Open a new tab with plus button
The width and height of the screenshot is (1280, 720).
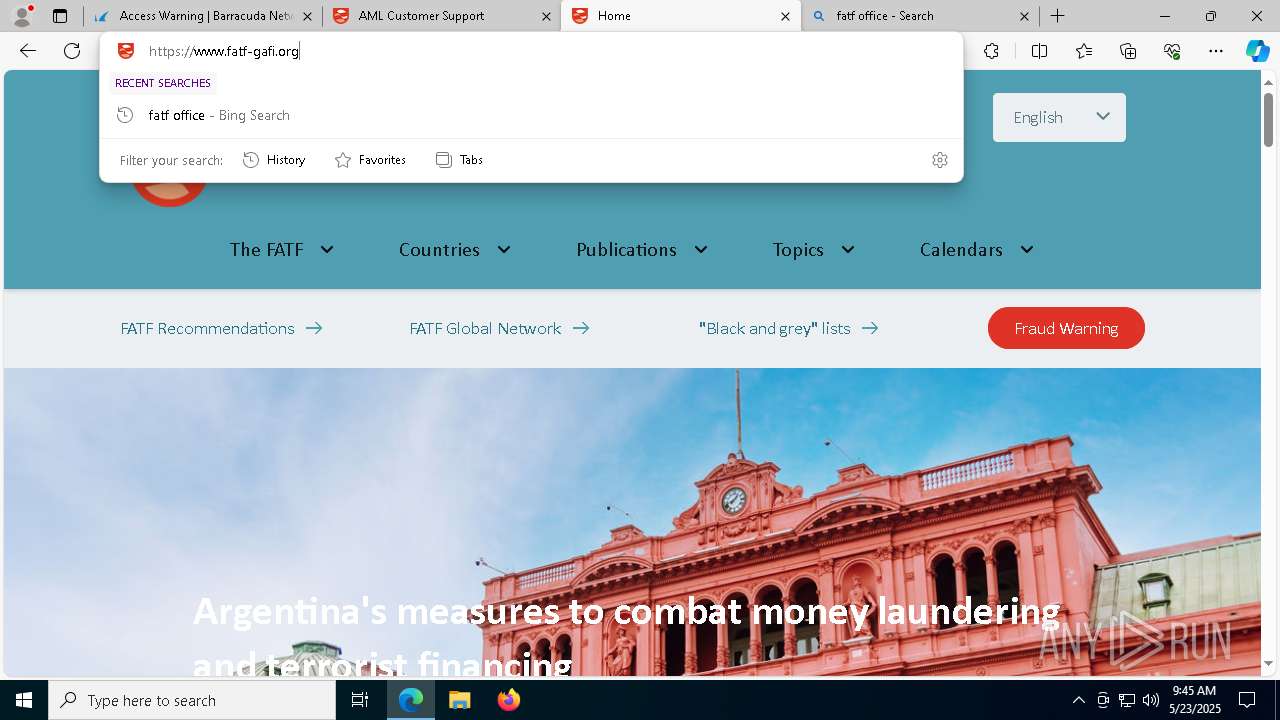pos(1057,16)
